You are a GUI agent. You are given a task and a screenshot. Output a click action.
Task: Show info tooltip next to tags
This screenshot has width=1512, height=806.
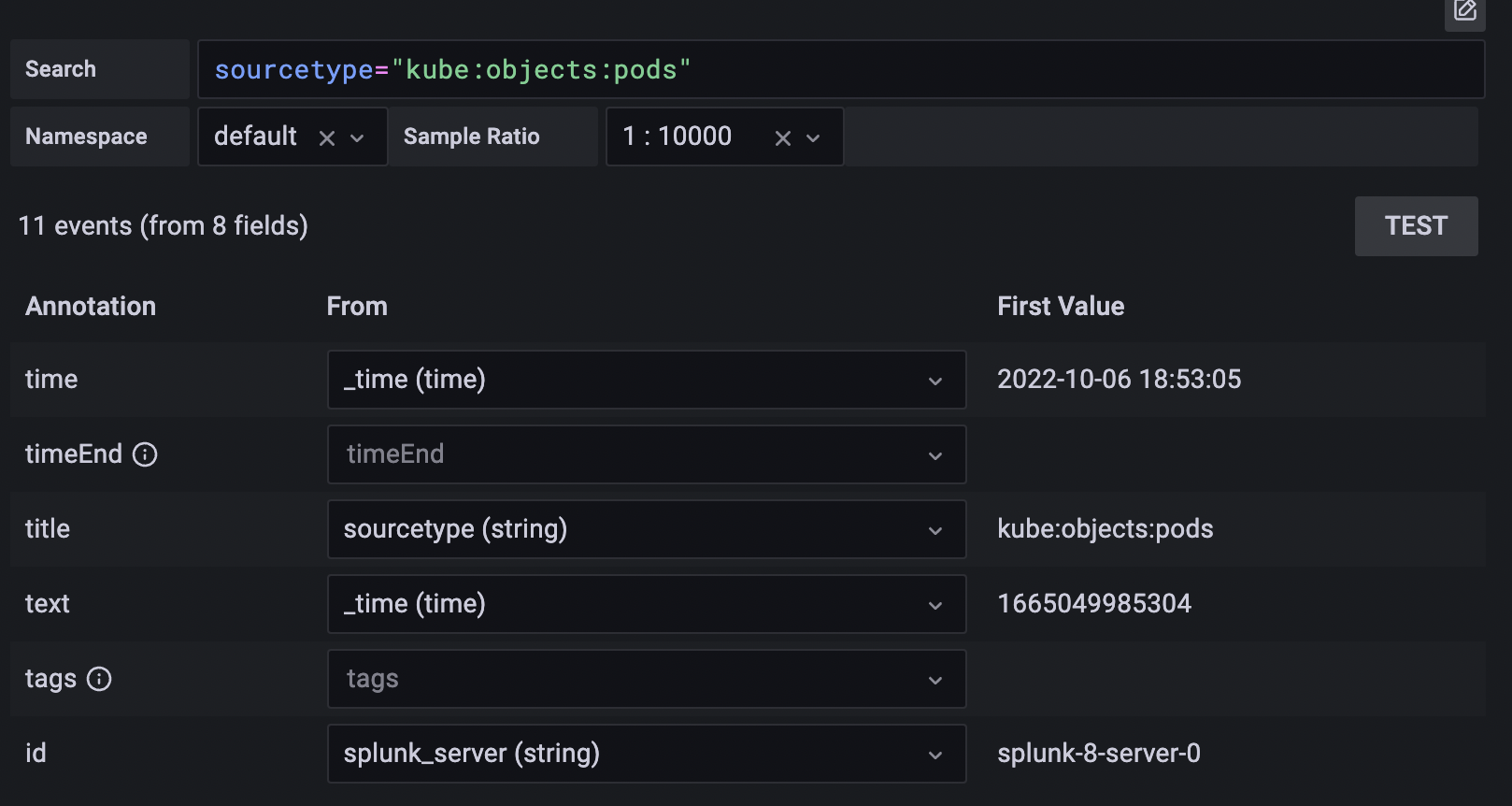pyautogui.click(x=99, y=679)
